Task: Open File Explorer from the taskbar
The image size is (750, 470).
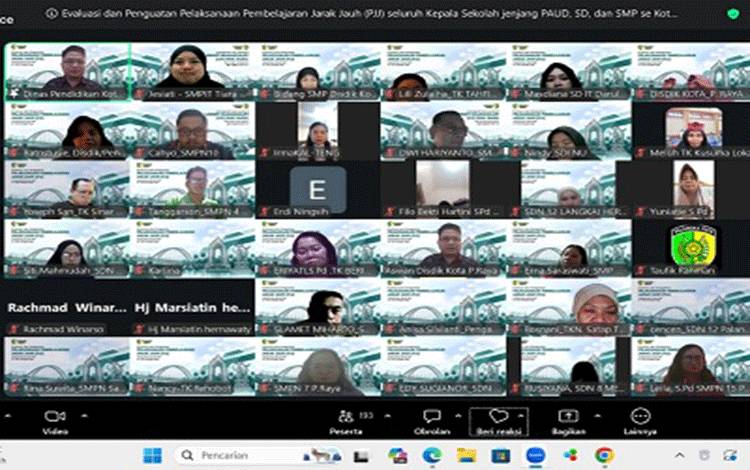Action: click(x=466, y=455)
